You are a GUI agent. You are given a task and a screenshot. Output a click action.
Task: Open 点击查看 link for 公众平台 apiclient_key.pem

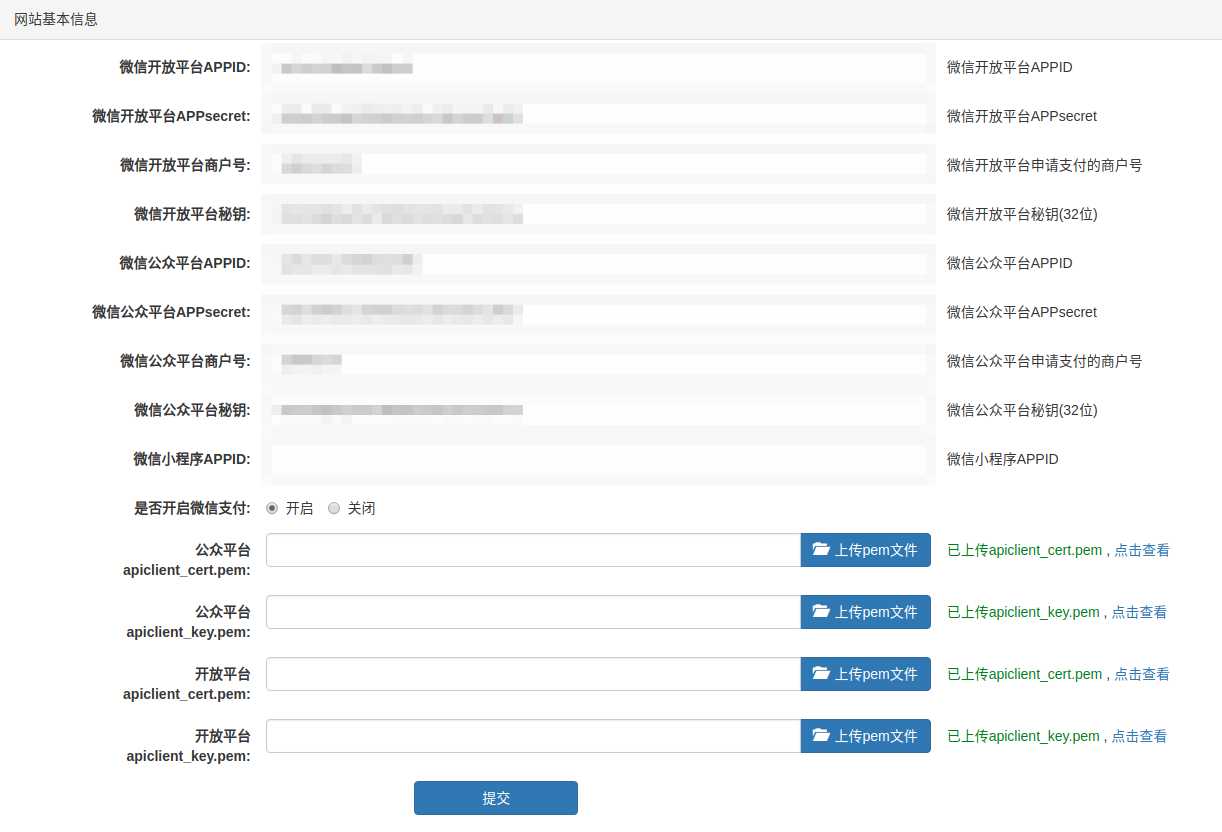click(x=1139, y=612)
